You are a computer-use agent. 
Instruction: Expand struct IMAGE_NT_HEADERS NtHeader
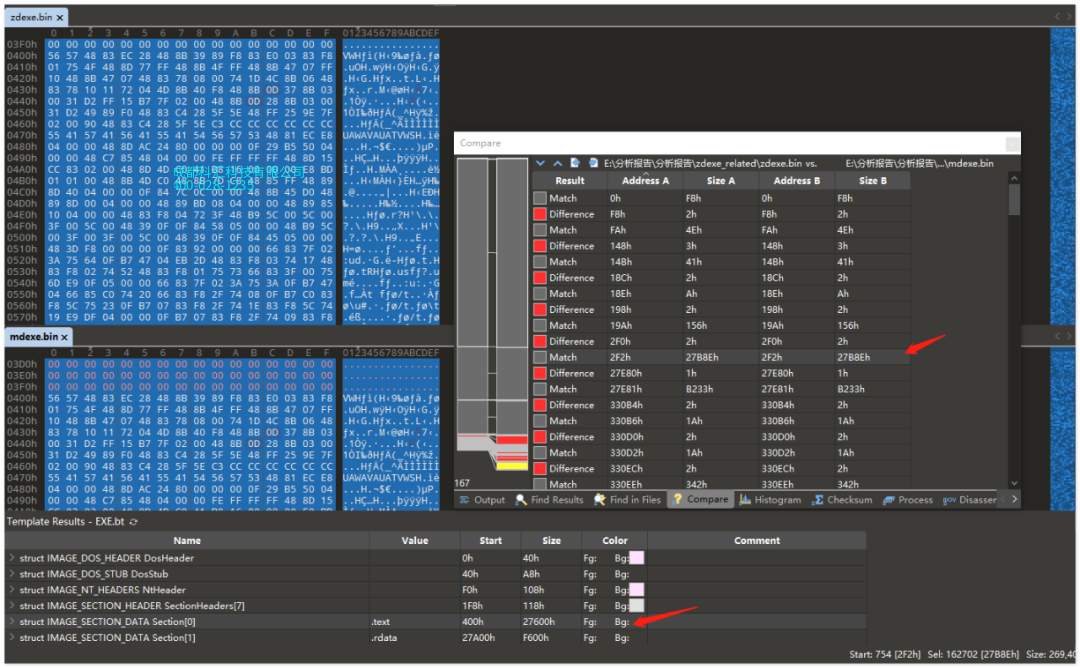tap(12, 590)
